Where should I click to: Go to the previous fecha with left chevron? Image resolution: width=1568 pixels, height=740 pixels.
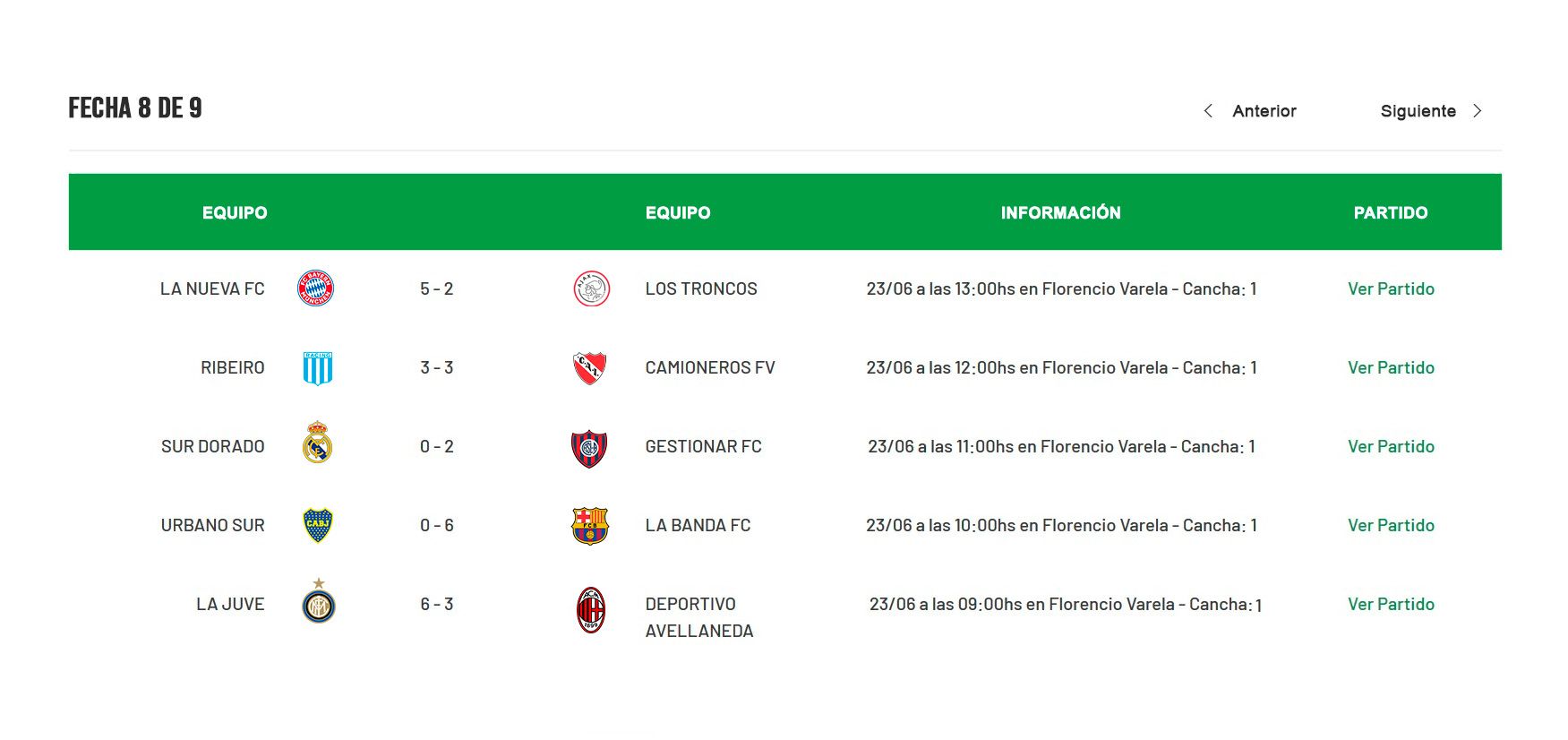(1208, 111)
